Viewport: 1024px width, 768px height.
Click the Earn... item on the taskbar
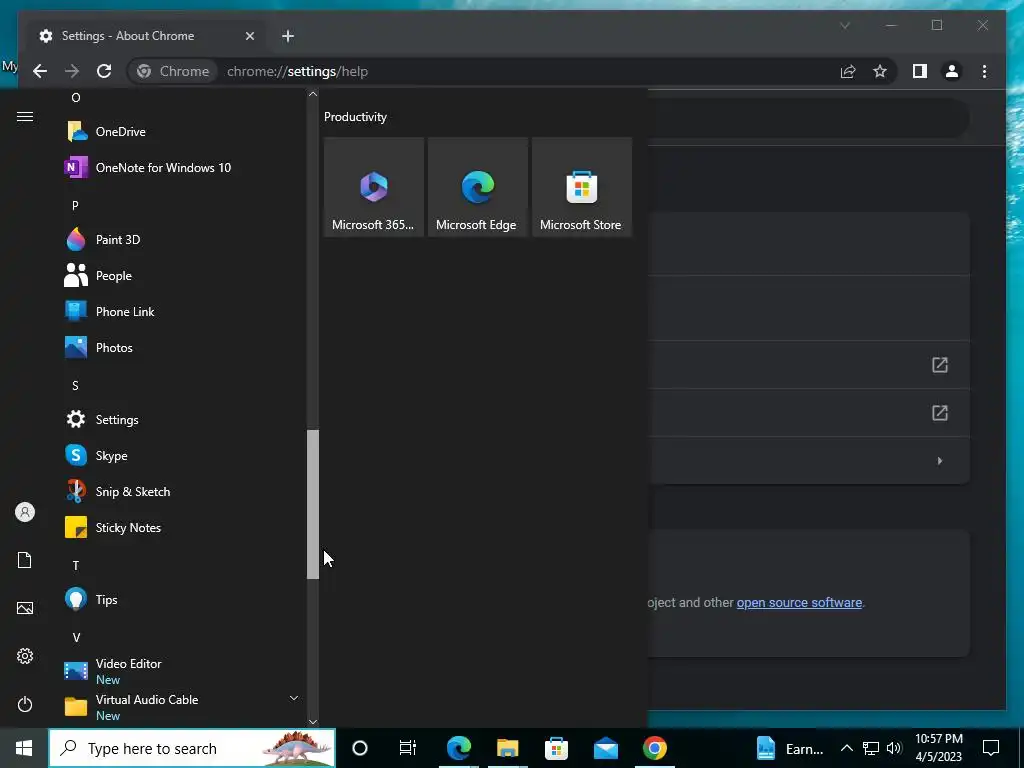790,748
